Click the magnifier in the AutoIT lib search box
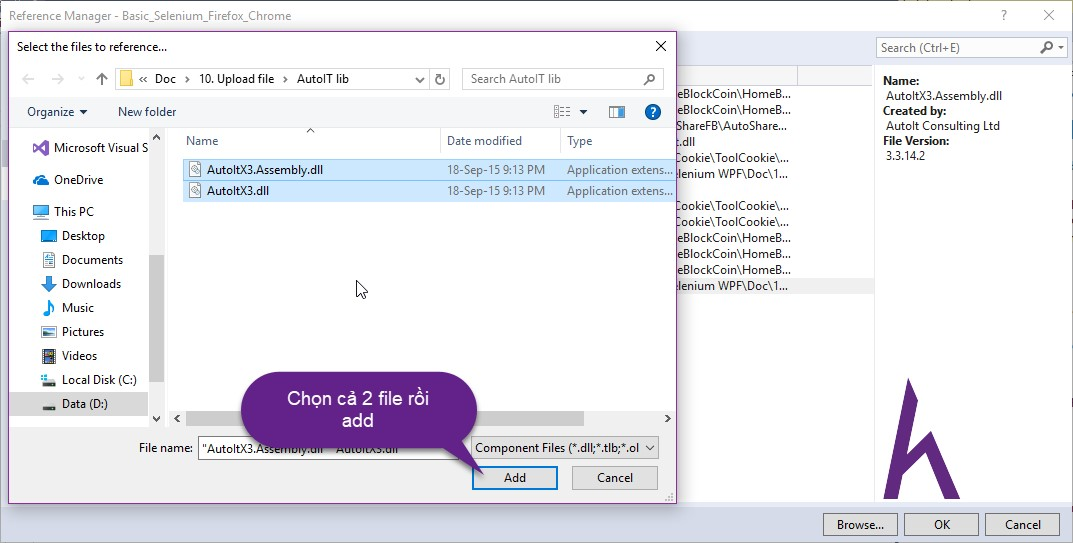The width and height of the screenshot is (1073, 543). click(649, 79)
